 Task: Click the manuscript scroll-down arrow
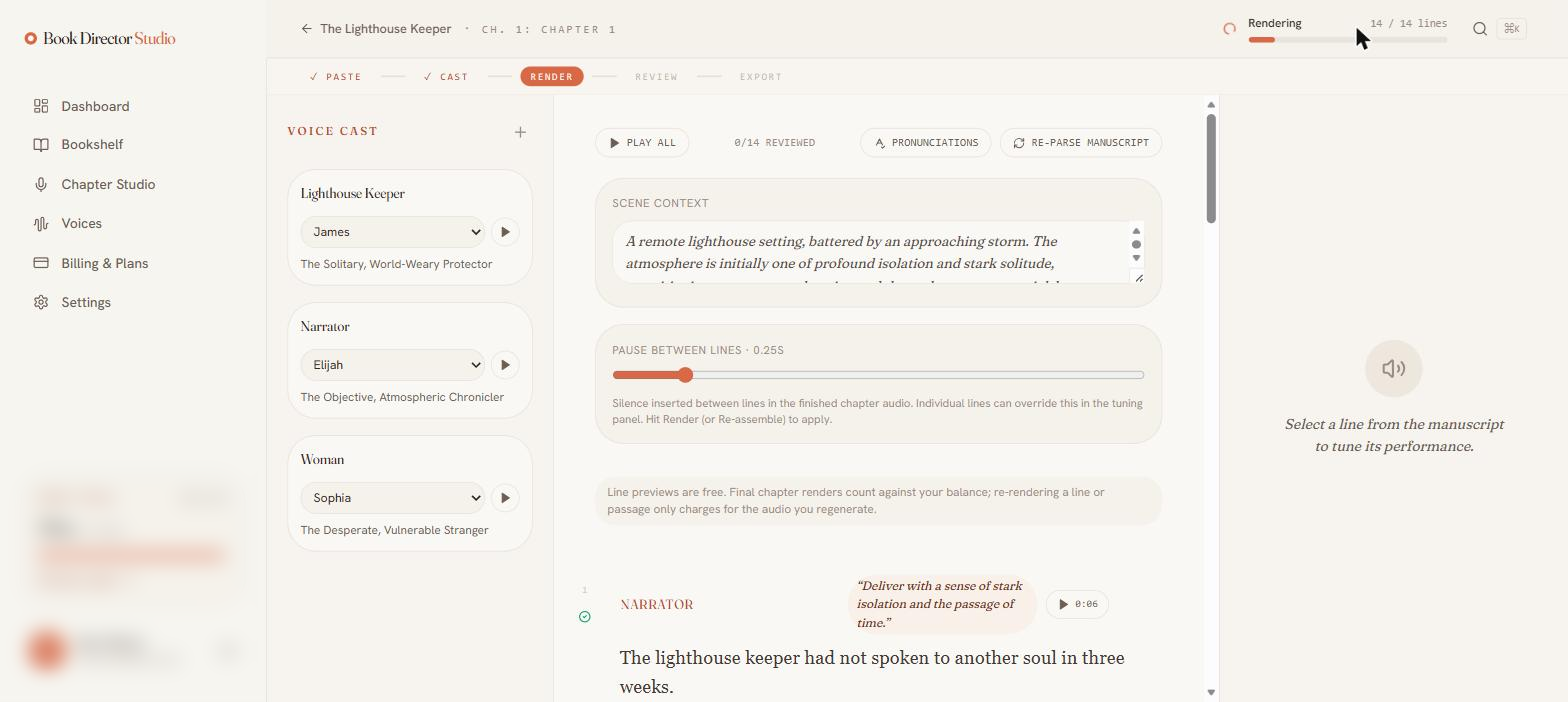1211,692
